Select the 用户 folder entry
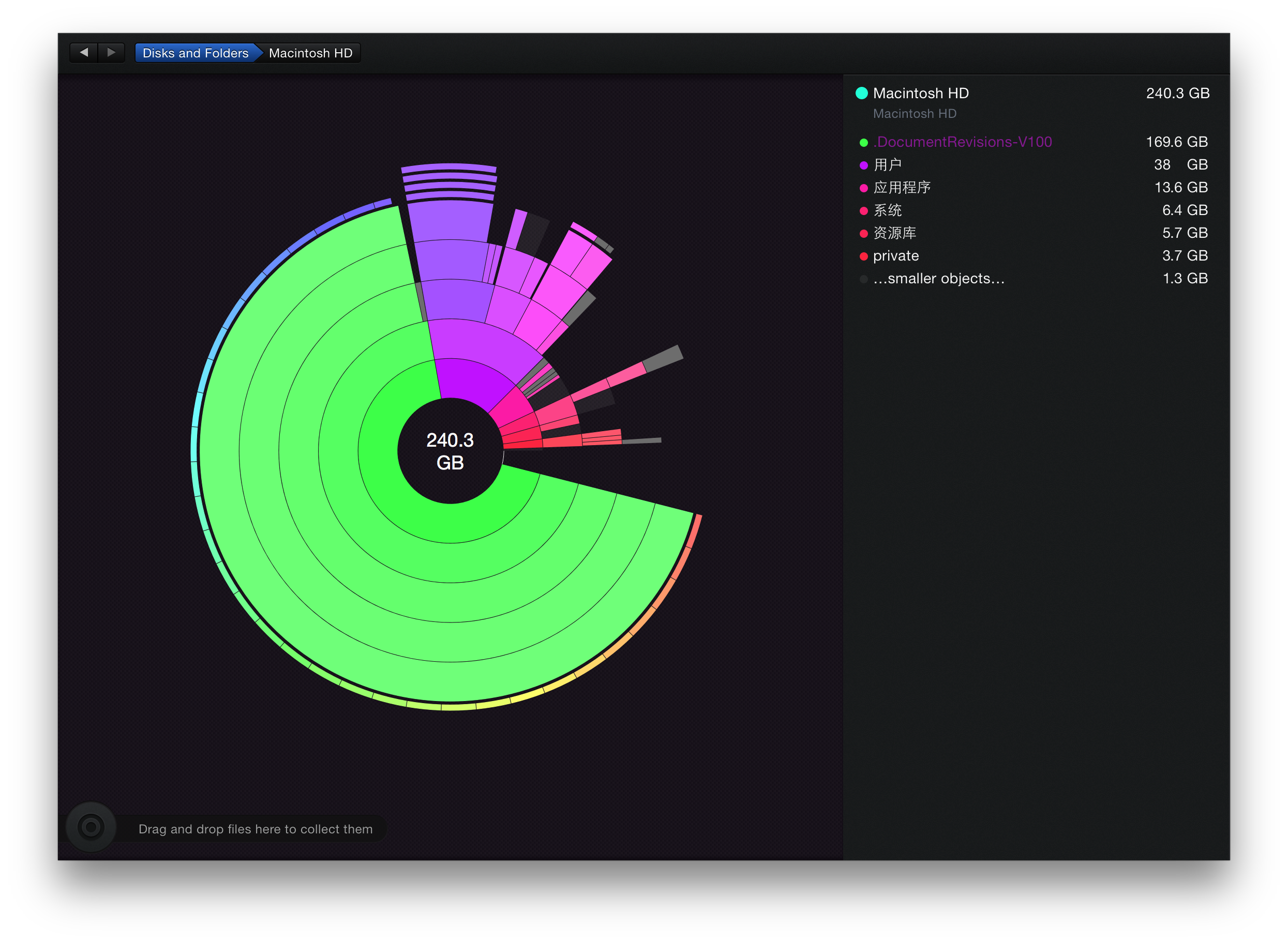 coord(888,164)
